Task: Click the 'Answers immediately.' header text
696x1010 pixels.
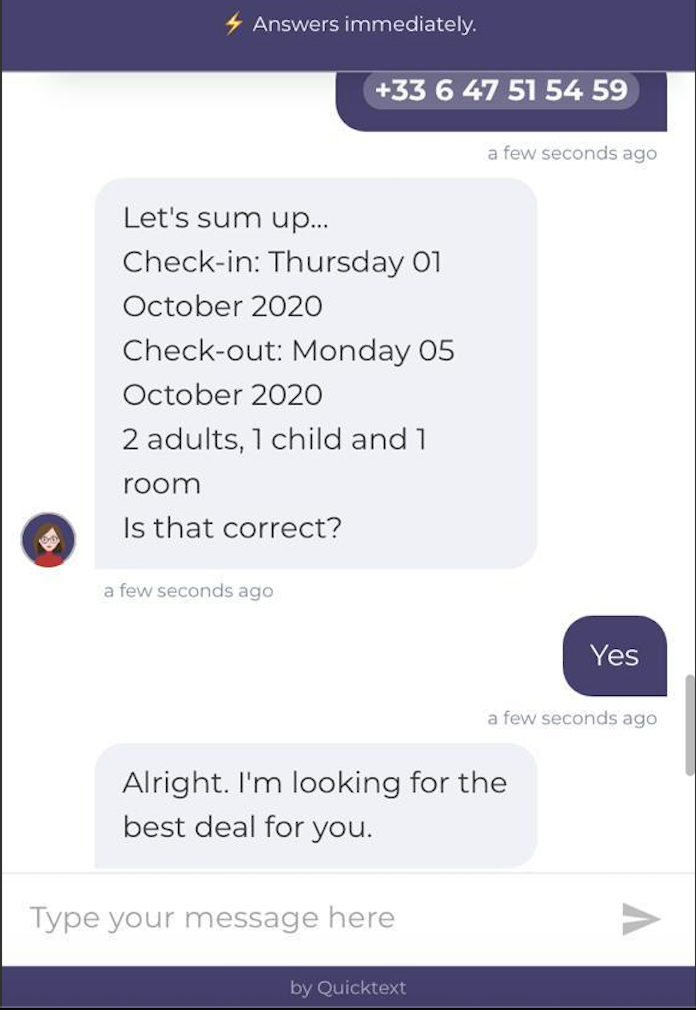Action: (364, 24)
